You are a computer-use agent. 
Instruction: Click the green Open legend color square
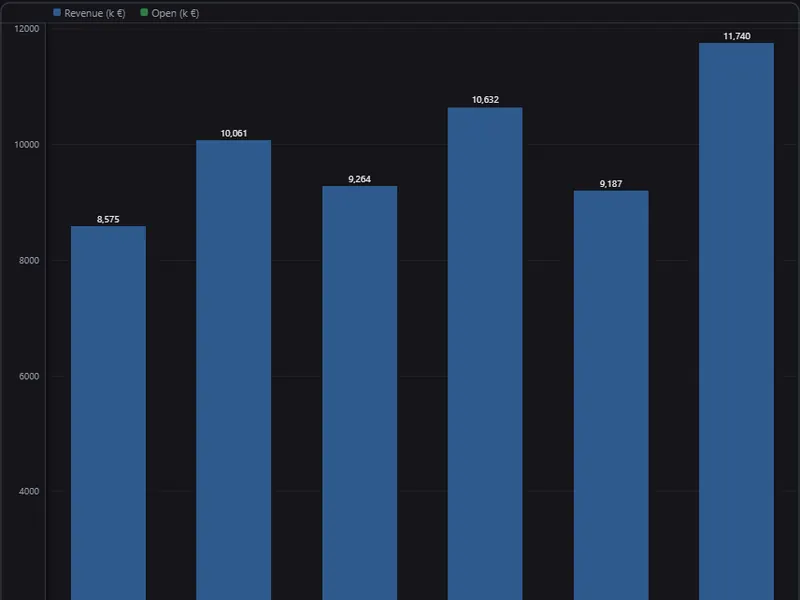pos(144,12)
